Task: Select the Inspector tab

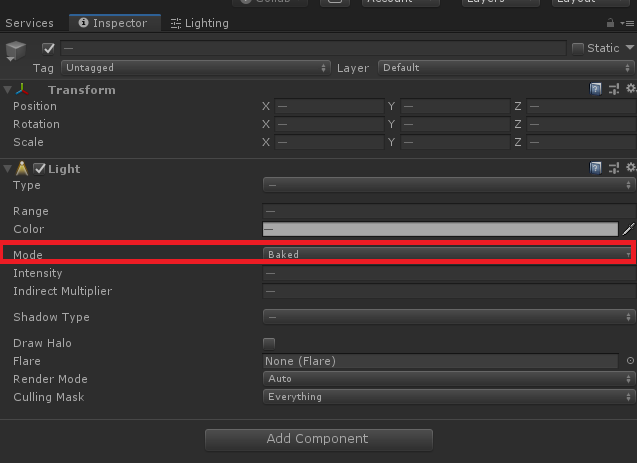Action: pos(115,23)
